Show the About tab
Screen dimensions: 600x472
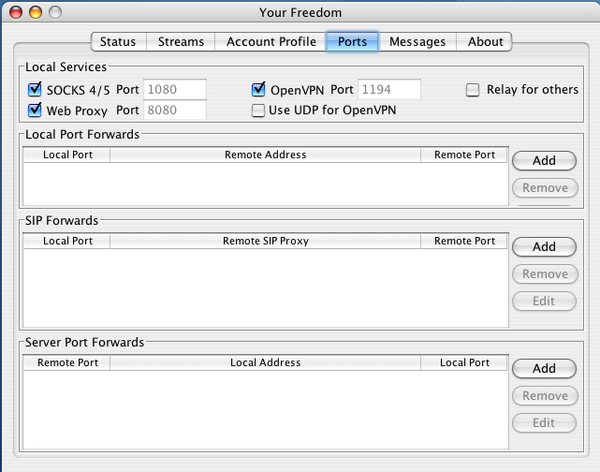[x=484, y=41]
